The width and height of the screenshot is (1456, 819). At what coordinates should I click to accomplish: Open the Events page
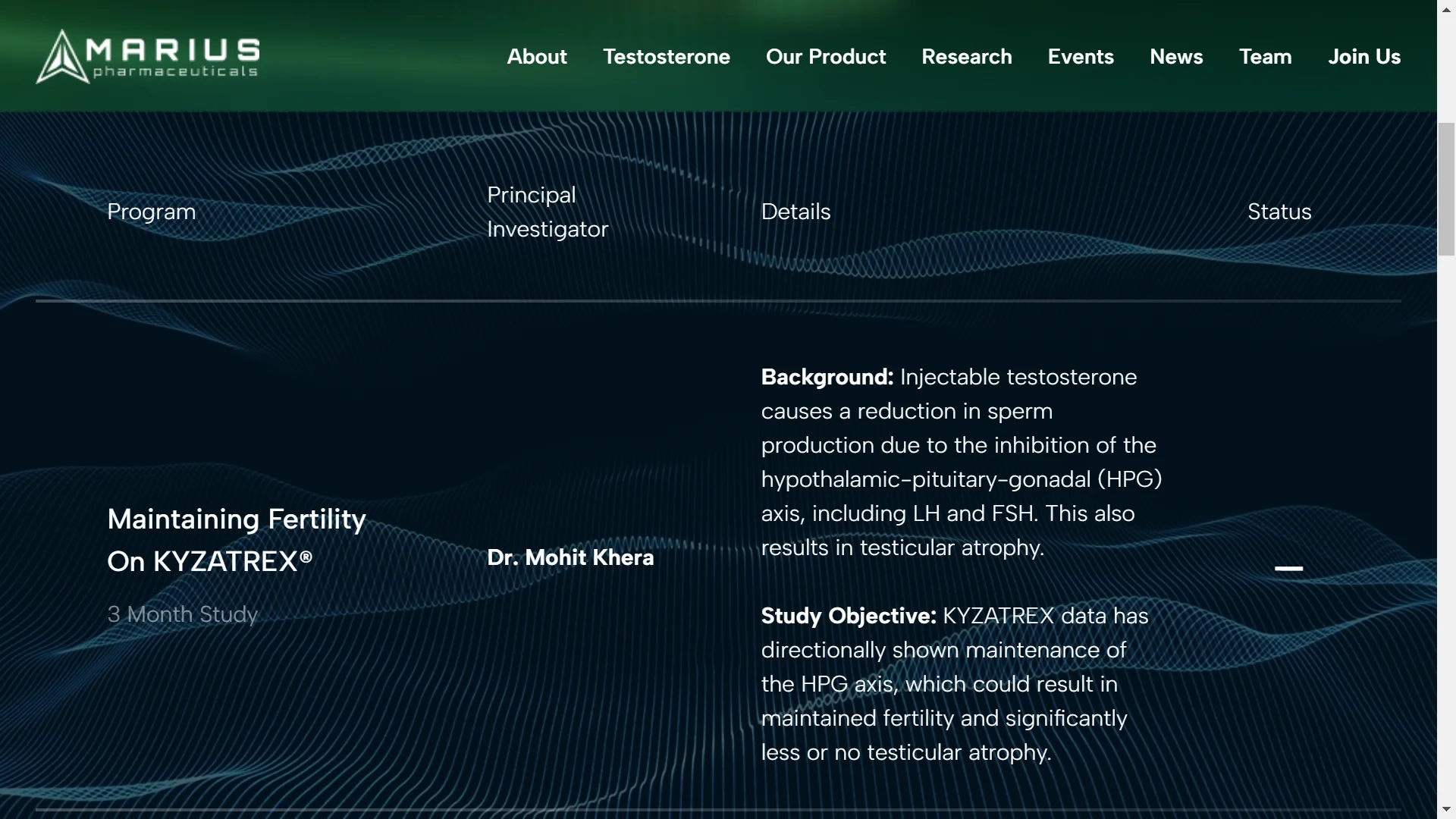(1081, 57)
